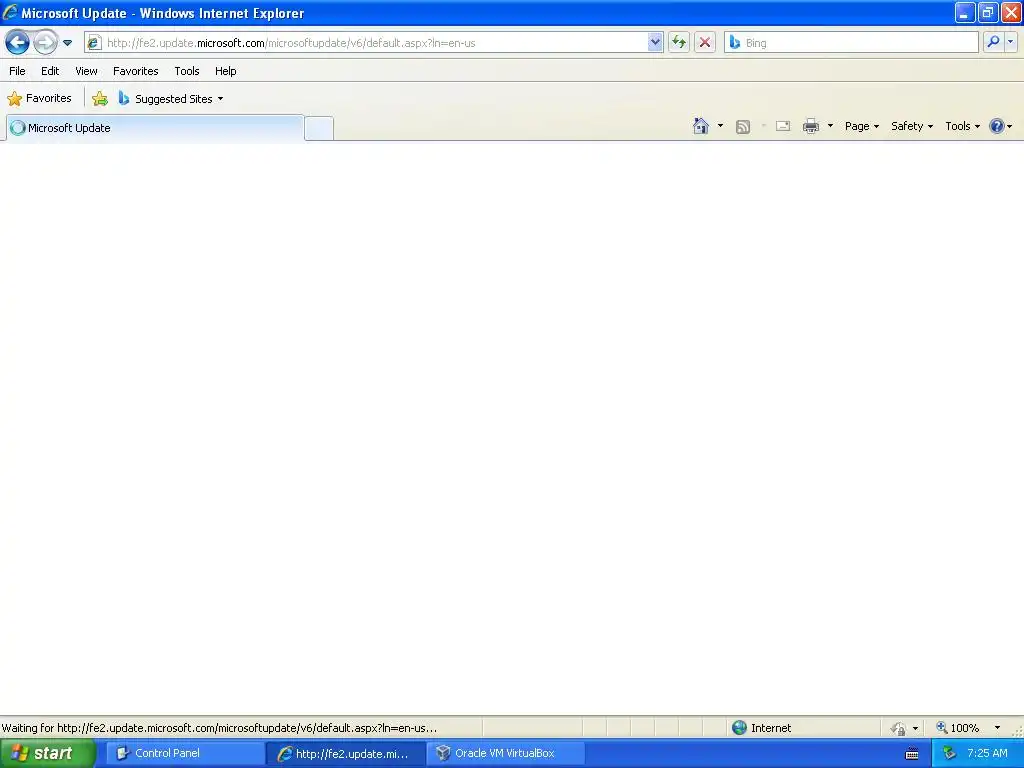Expand the Print options dropdown arrow

click(831, 126)
